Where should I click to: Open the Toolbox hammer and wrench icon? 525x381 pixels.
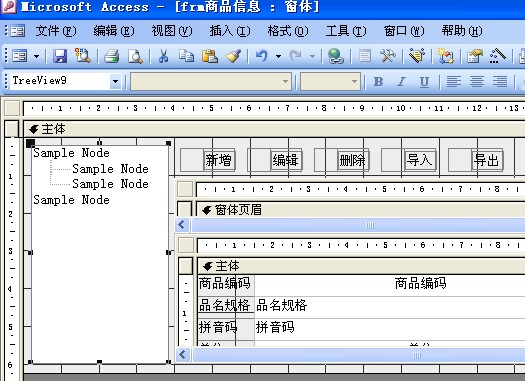coord(388,56)
